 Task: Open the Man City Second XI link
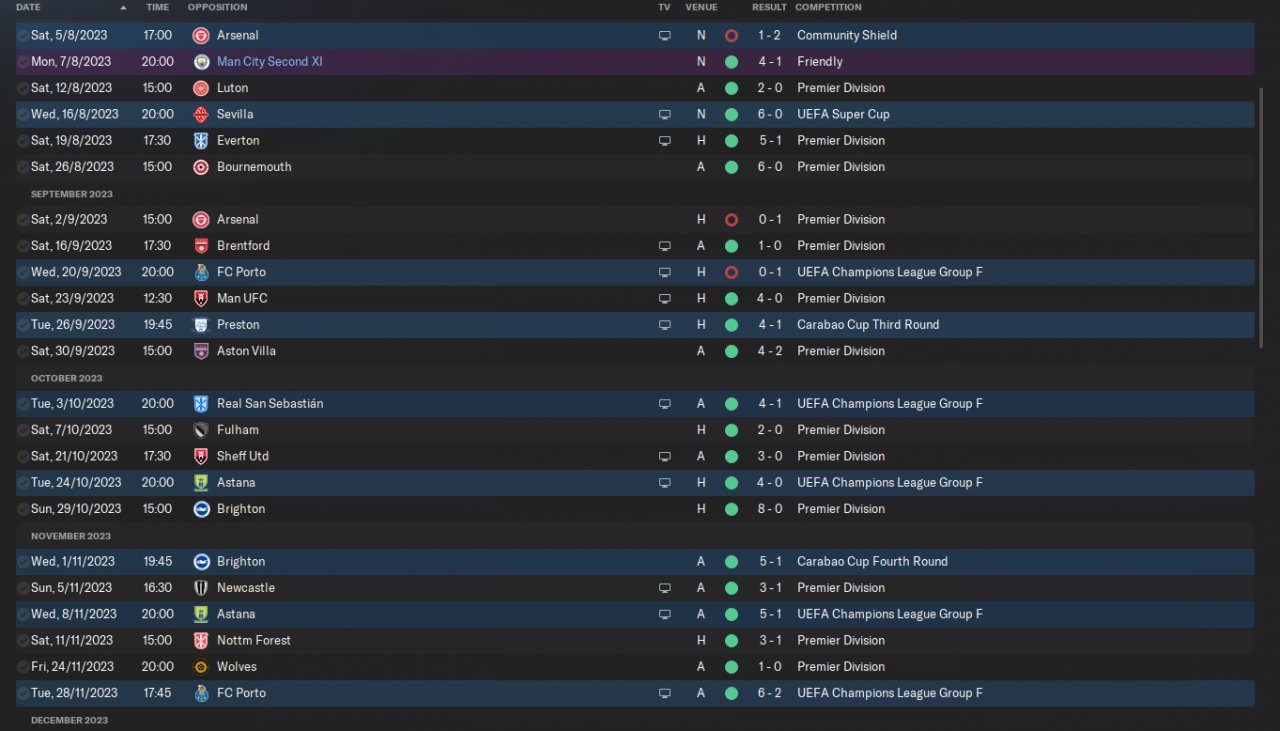click(x=269, y=62)
